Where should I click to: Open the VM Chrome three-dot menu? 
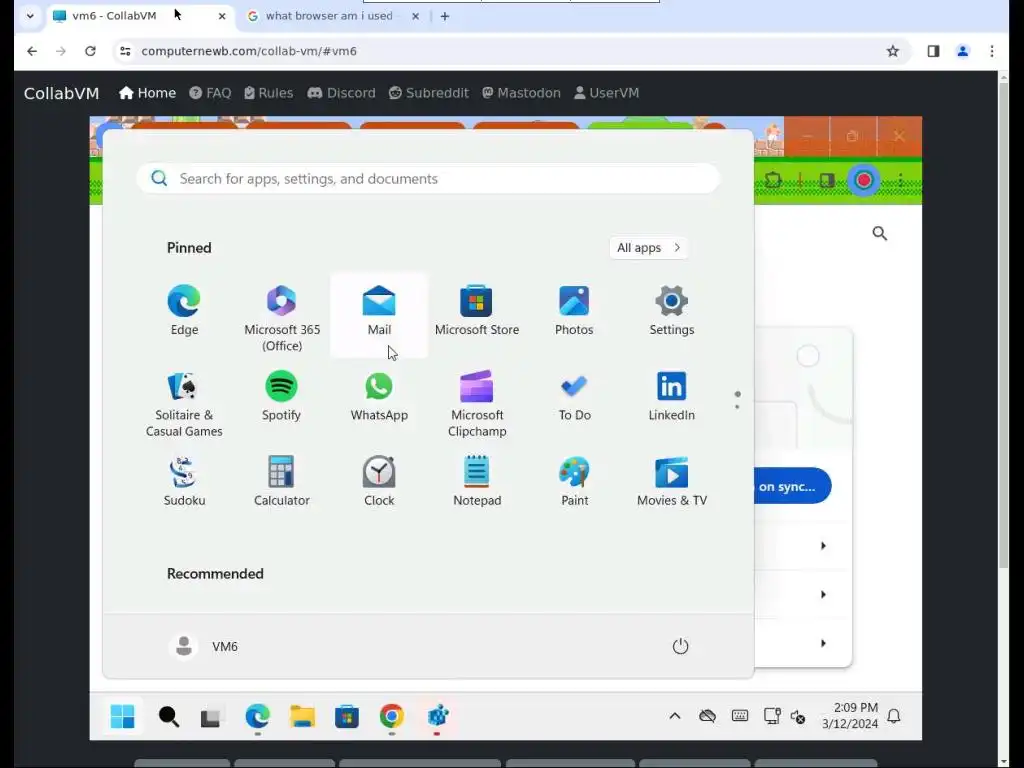tap(901, 180)
